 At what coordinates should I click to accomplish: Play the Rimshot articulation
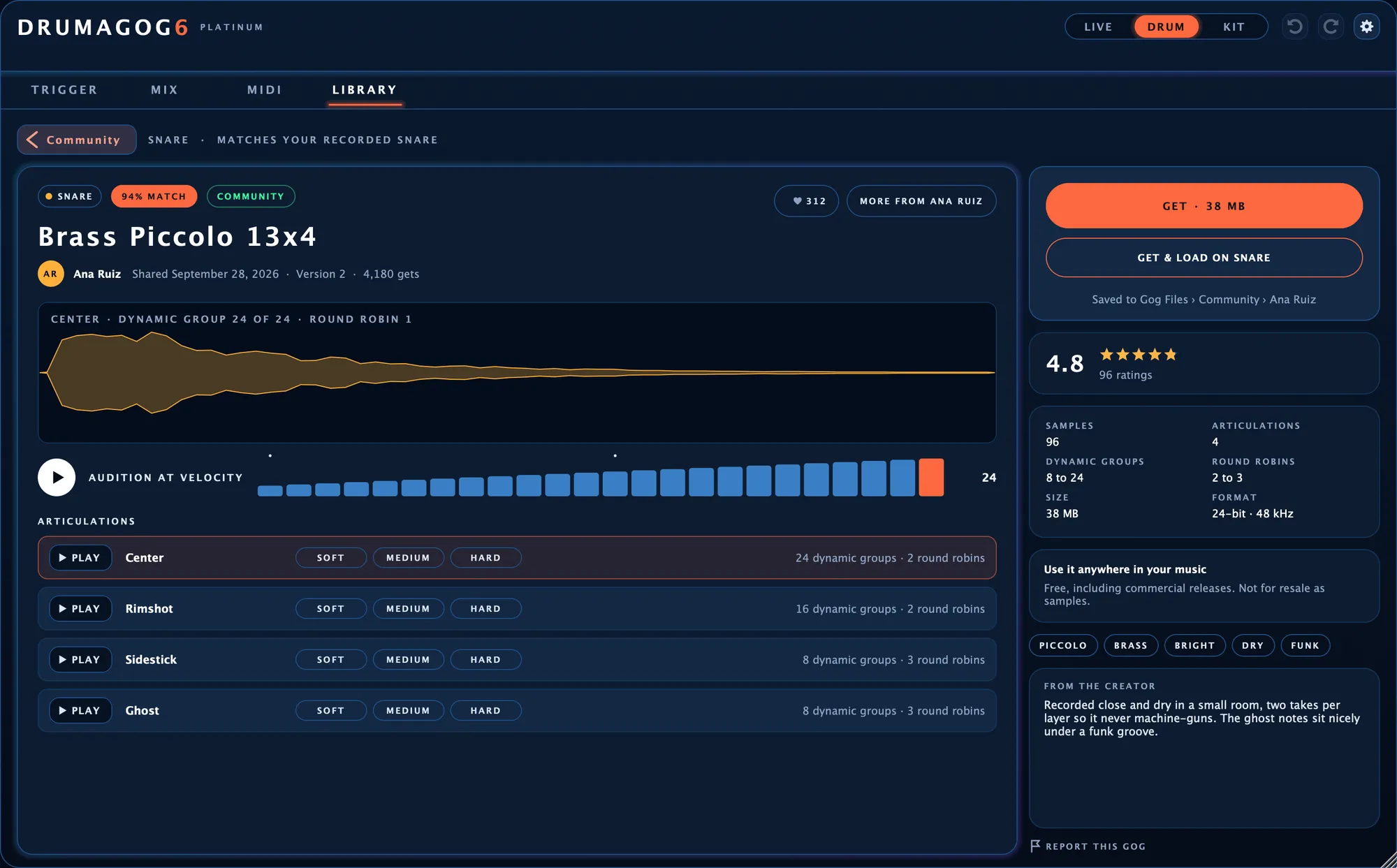(80, 609)
